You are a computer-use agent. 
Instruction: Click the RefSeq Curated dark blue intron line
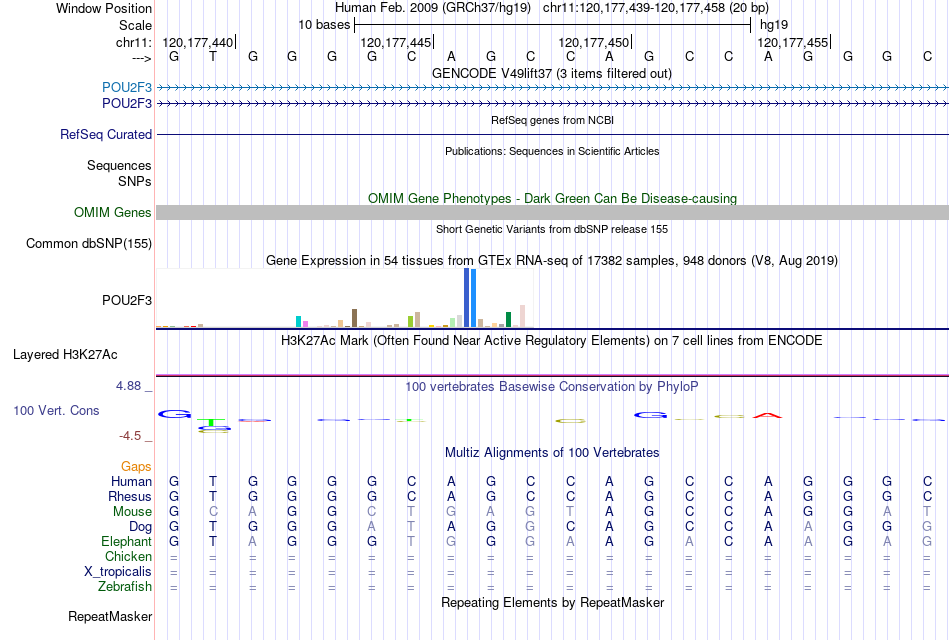552,135
